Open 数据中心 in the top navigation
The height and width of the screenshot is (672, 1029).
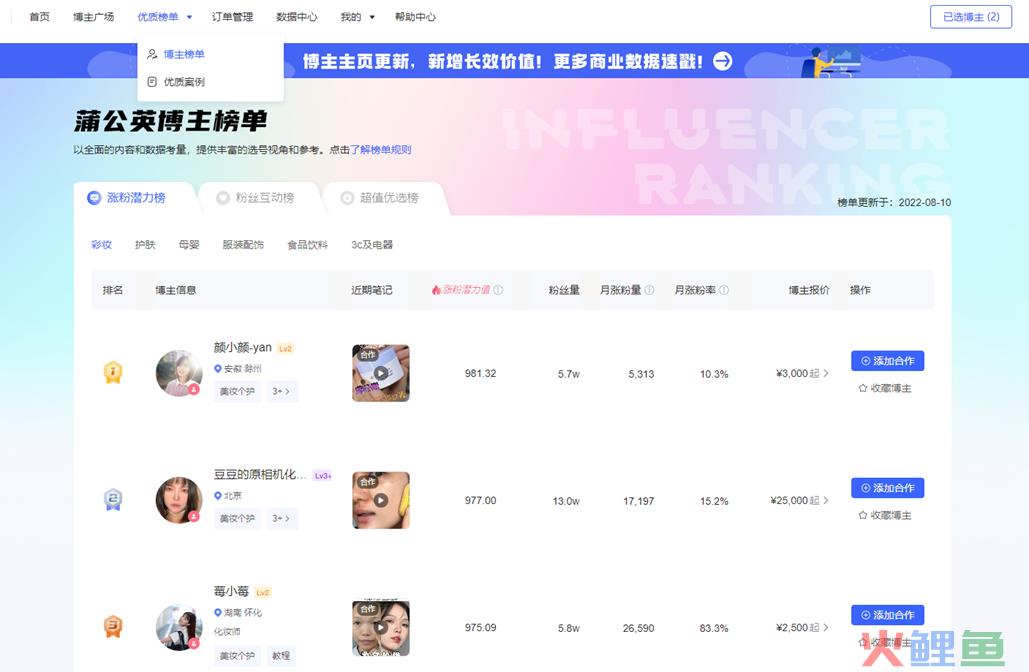click(x=297, y=17)
